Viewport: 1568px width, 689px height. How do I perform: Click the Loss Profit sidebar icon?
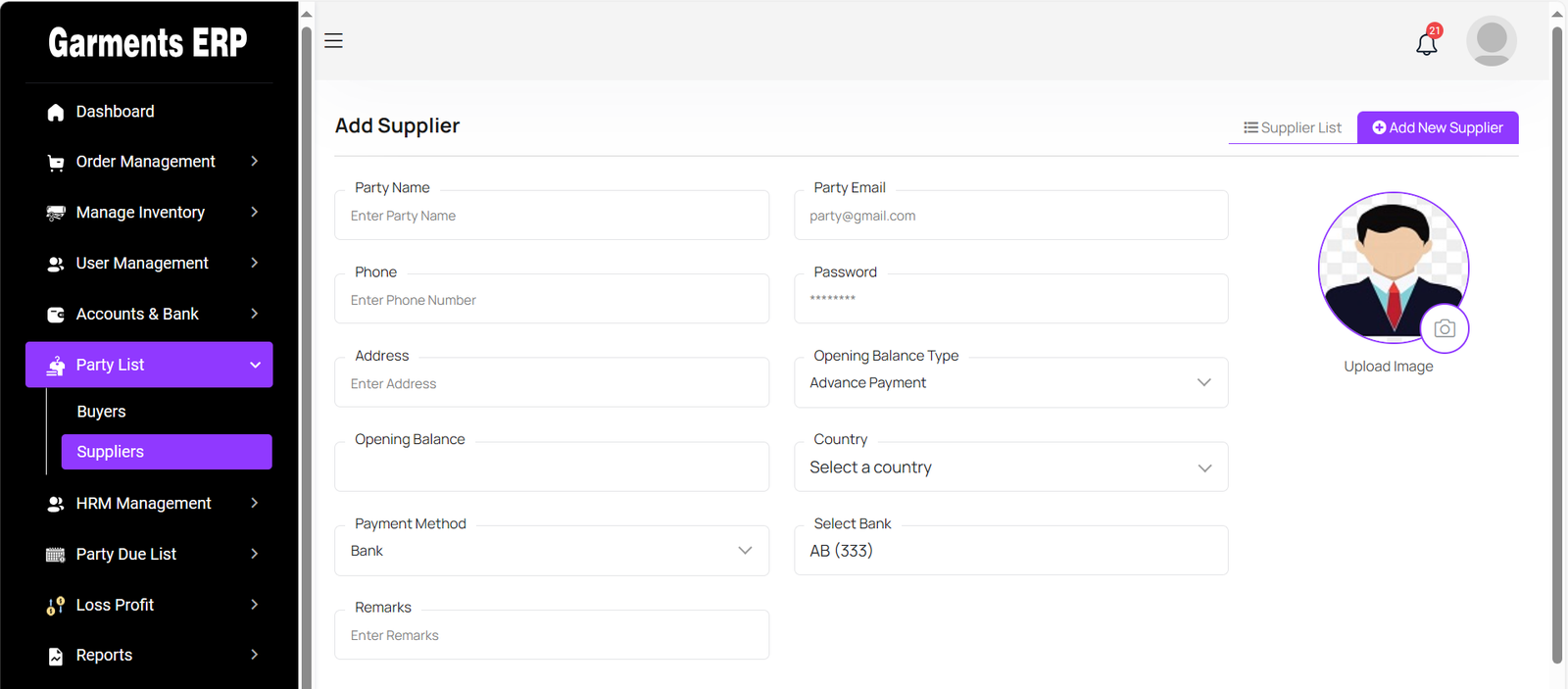tap(56, 606)
